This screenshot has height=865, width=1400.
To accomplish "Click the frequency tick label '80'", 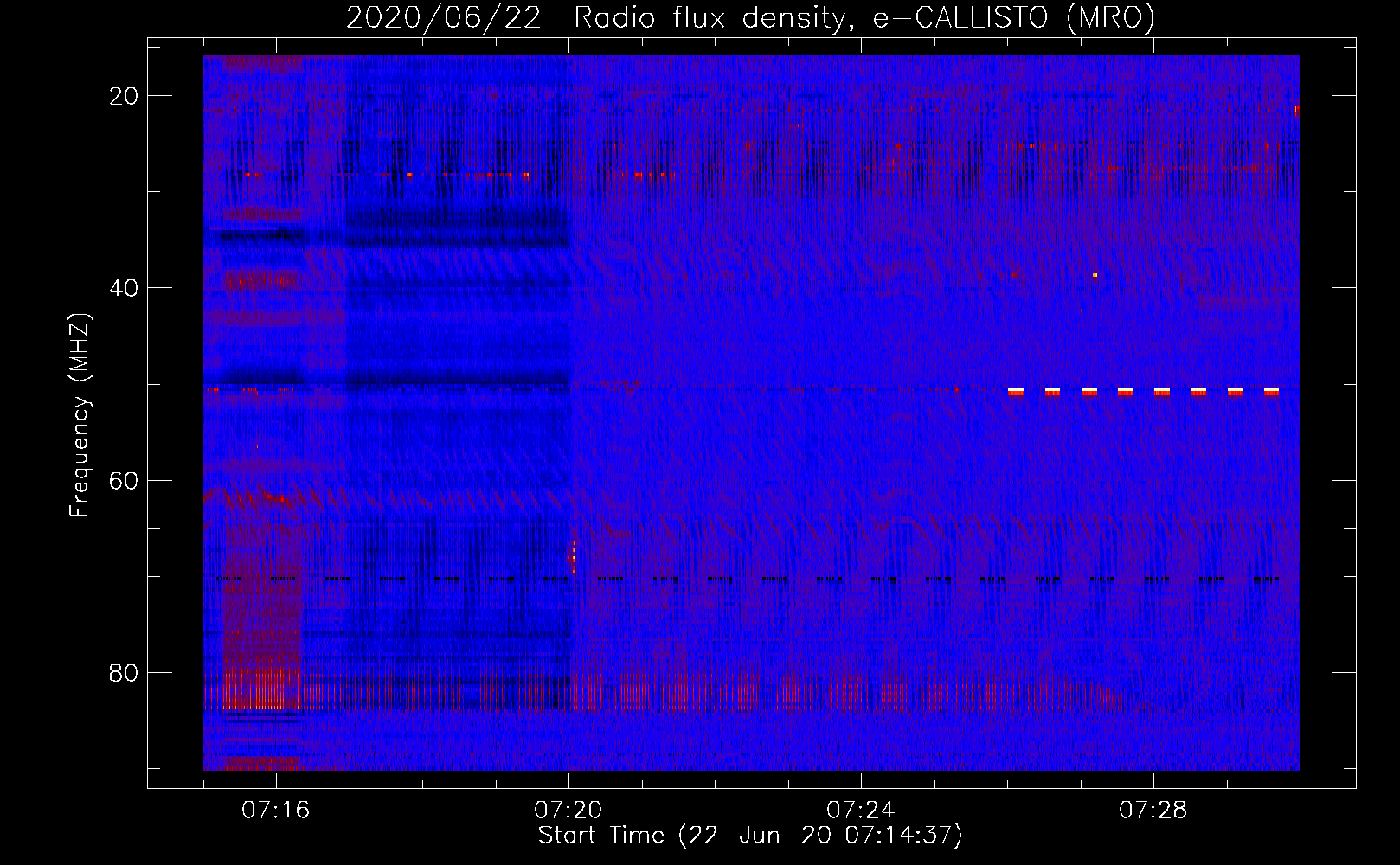I will 125,673.
